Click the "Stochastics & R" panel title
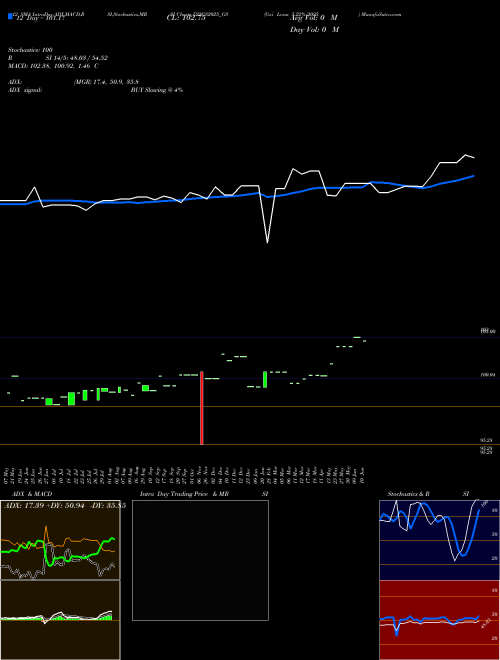 409,494
